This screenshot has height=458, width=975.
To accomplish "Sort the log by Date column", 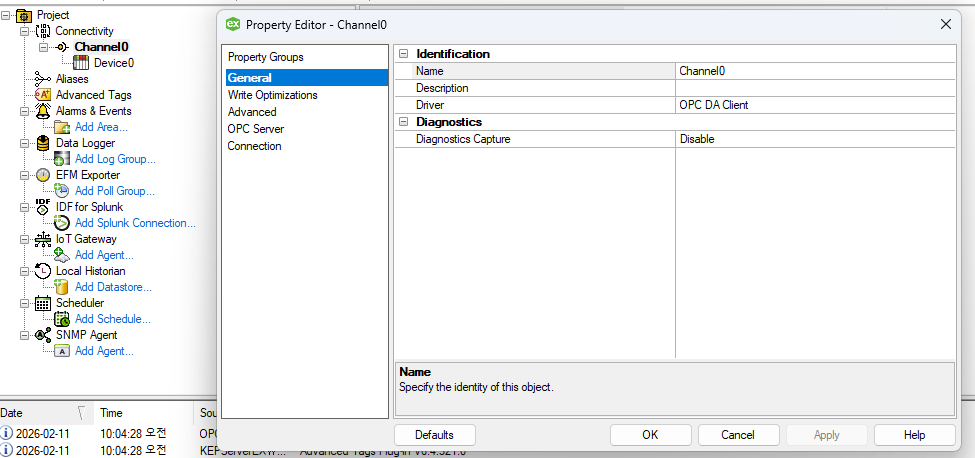I will click(47, 413).
